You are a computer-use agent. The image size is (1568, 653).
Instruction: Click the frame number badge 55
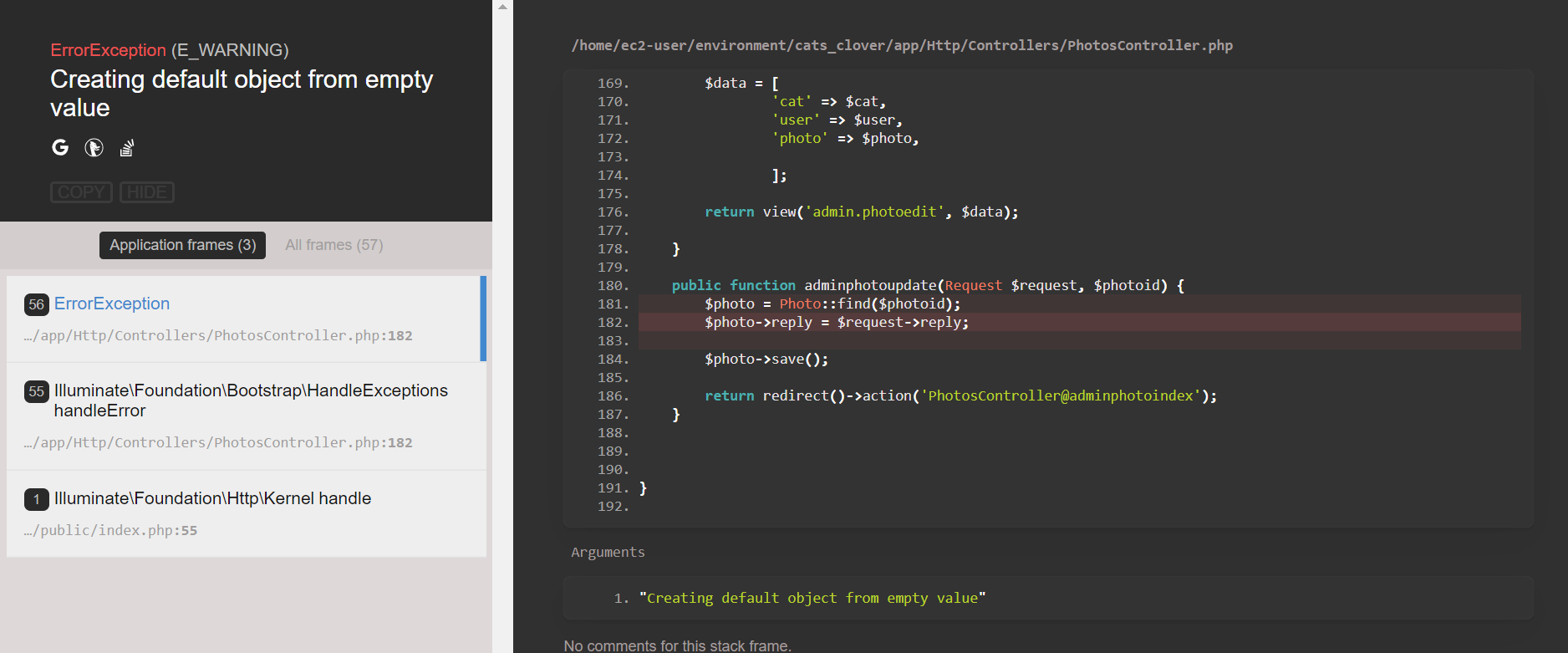point(36,391)
